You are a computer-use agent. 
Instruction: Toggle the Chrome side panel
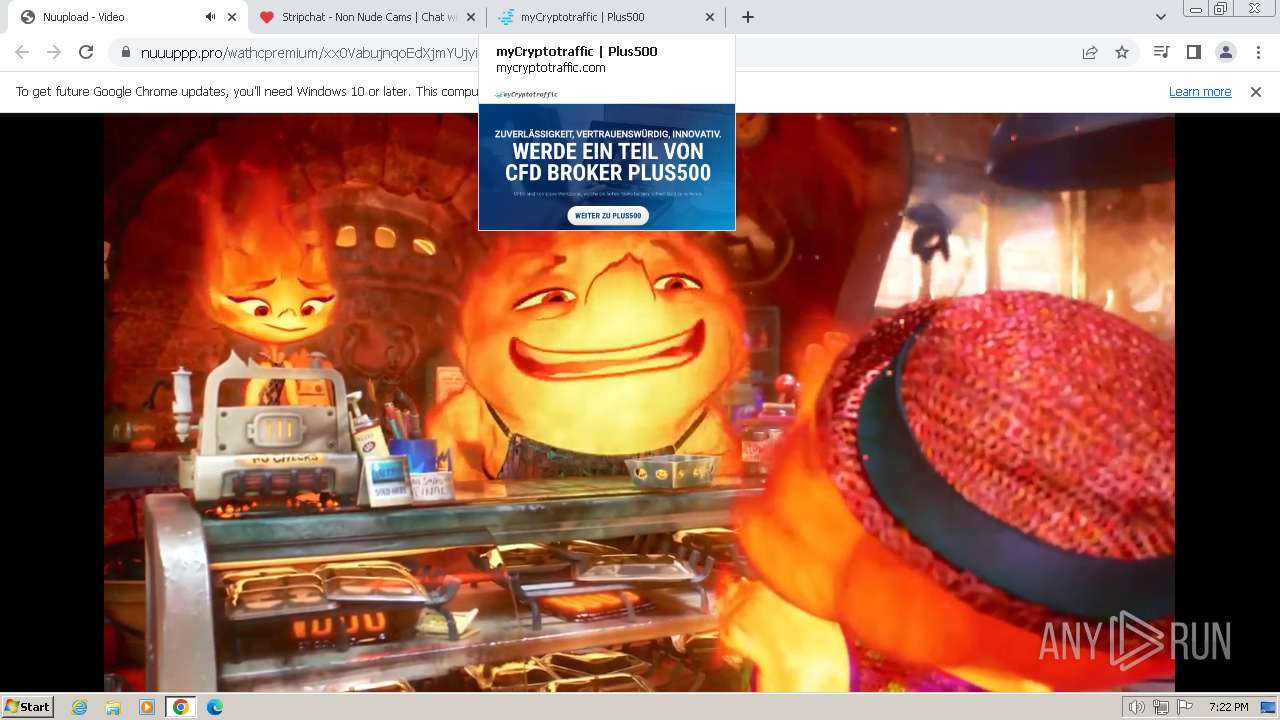[x=1193, y=53]
